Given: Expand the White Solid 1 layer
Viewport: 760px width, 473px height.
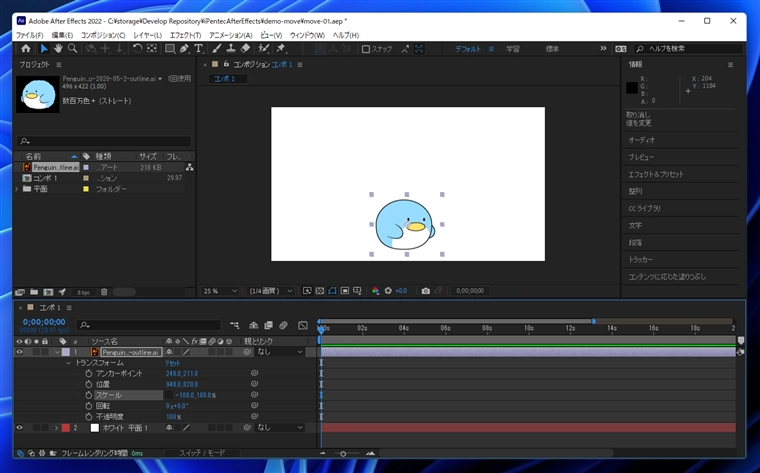Looking at the screenshot, I should coord(56,428).
